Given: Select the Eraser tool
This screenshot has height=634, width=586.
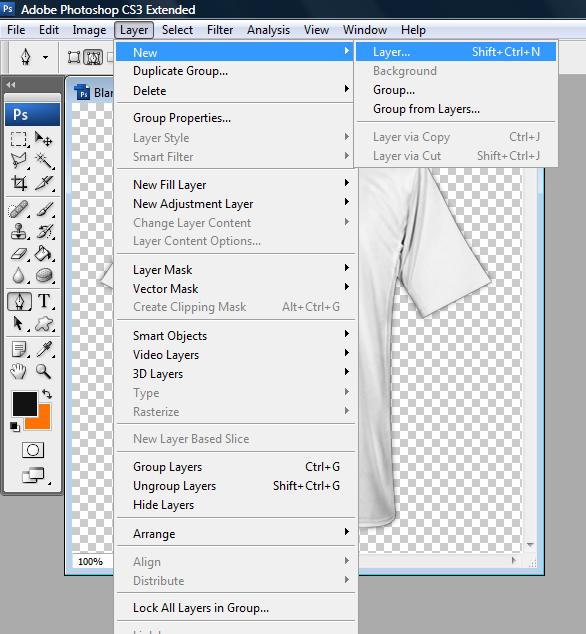Looking at the screenshot, I should click(x=19, y=254).
